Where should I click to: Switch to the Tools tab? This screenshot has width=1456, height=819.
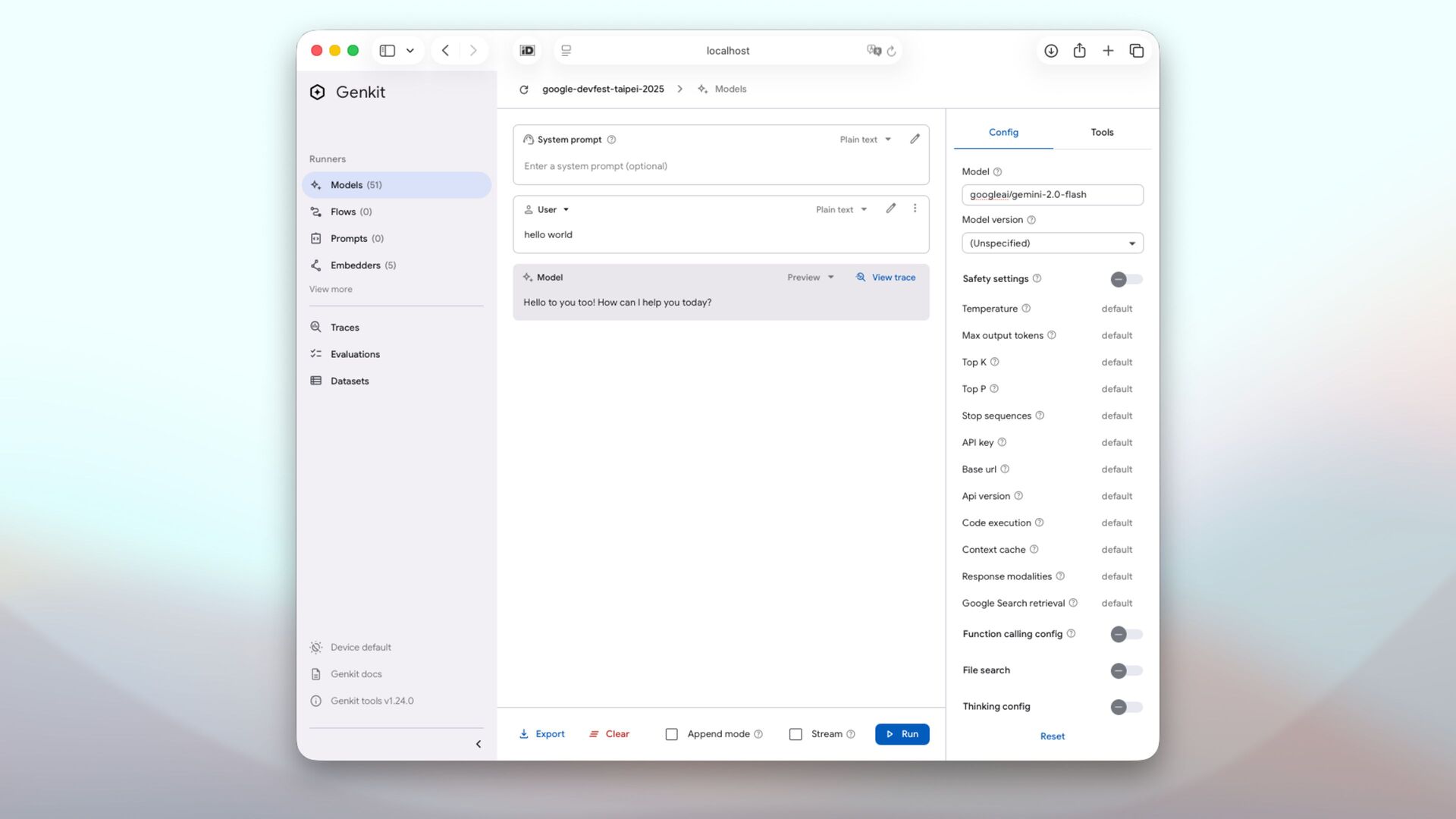coord(1102,132)
